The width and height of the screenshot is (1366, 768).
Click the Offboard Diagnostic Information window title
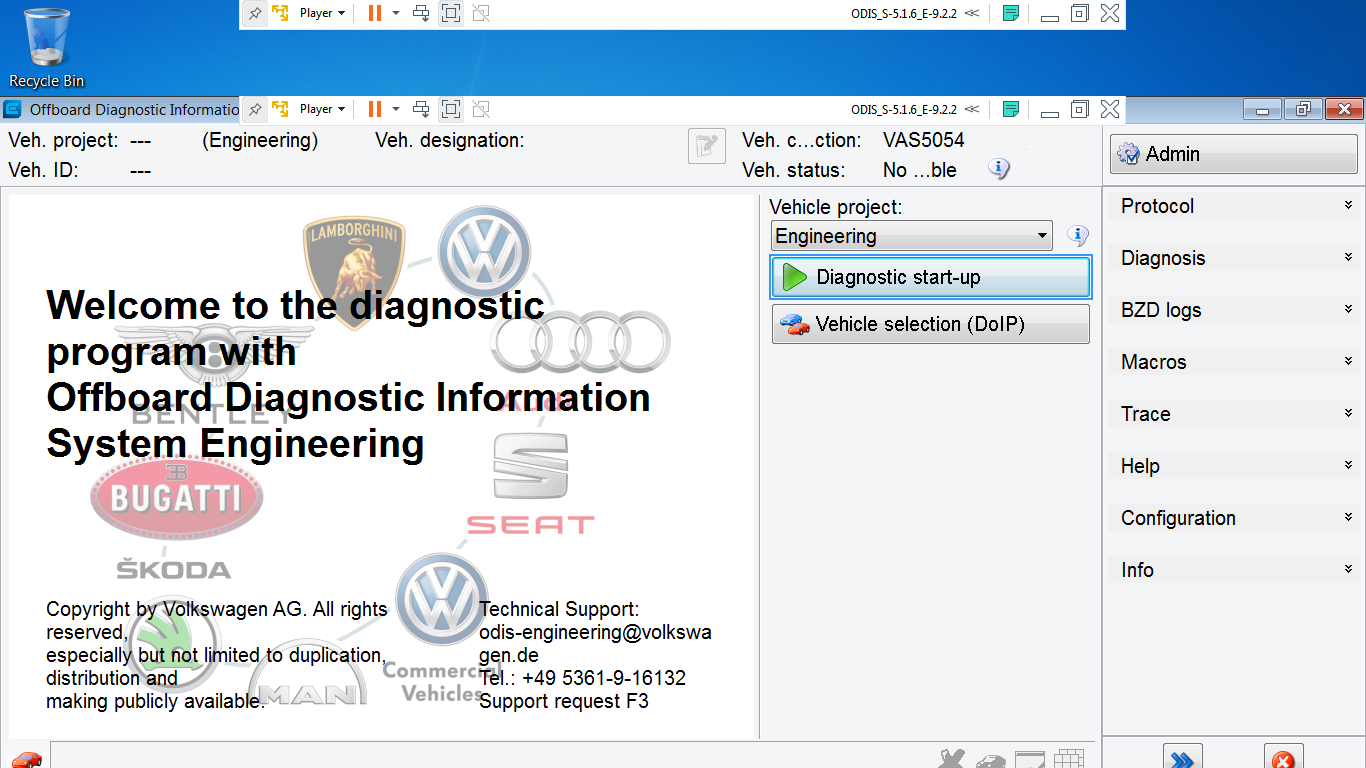click(134, 110)
